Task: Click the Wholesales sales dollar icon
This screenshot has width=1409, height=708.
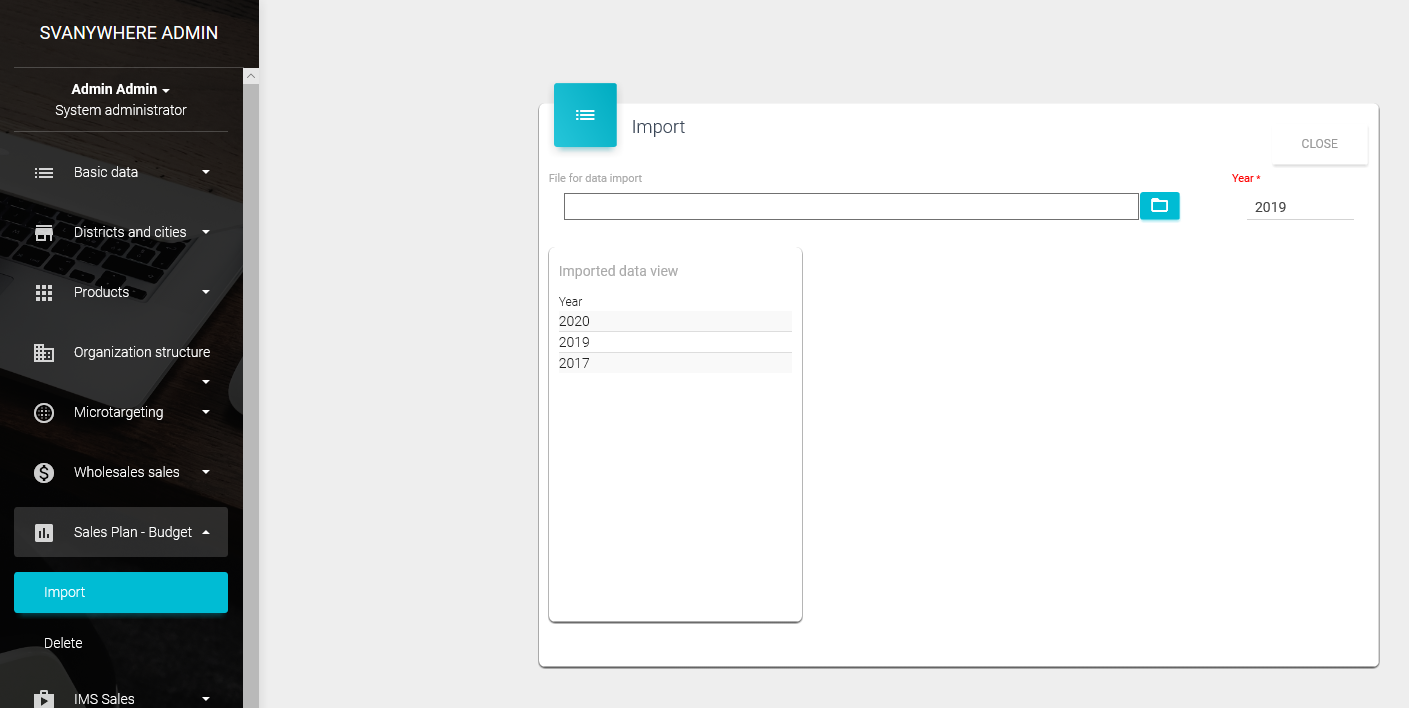Action: pyautogui.click(x=44, y=472)
